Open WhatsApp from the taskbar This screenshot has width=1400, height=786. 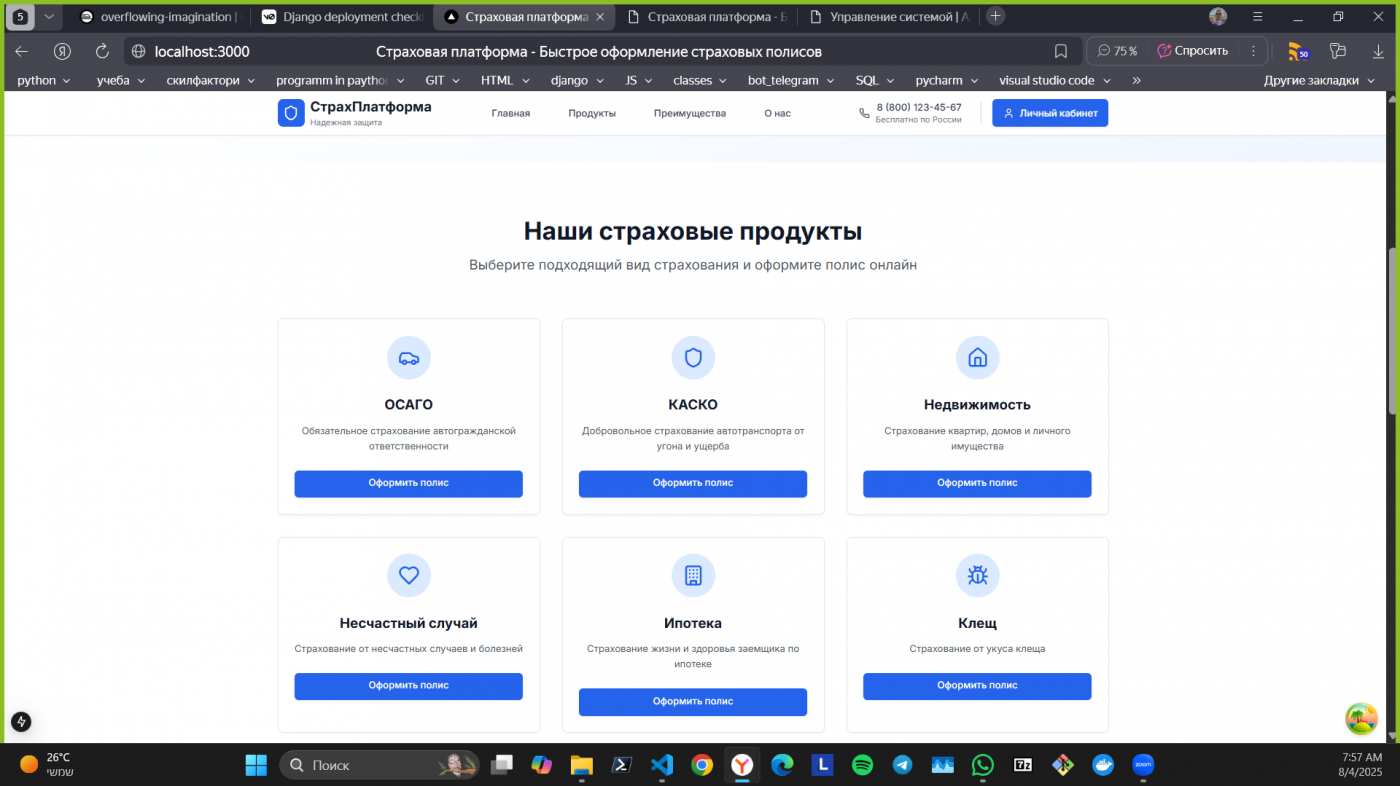tap(983, 765)
